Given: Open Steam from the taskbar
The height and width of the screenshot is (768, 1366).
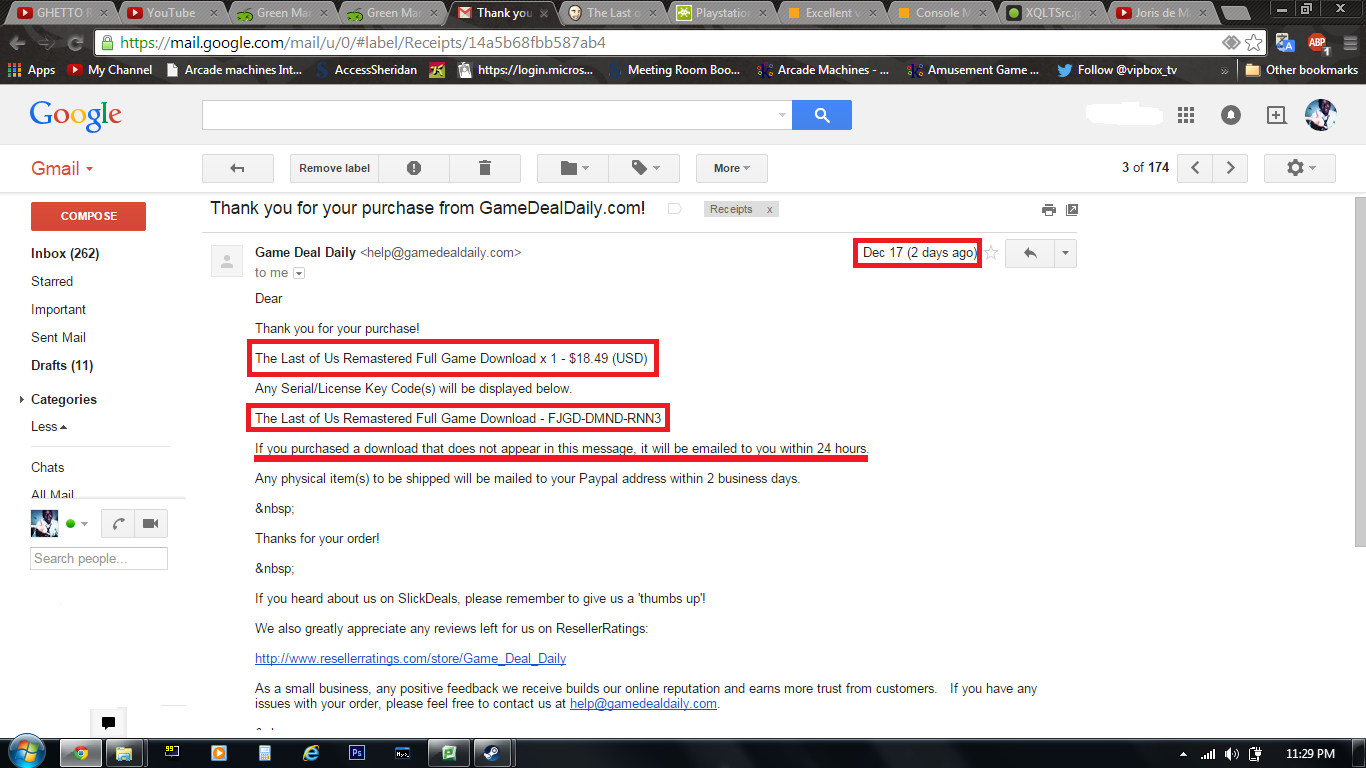Looking at the screenshot, I should [x=491, y=753].
